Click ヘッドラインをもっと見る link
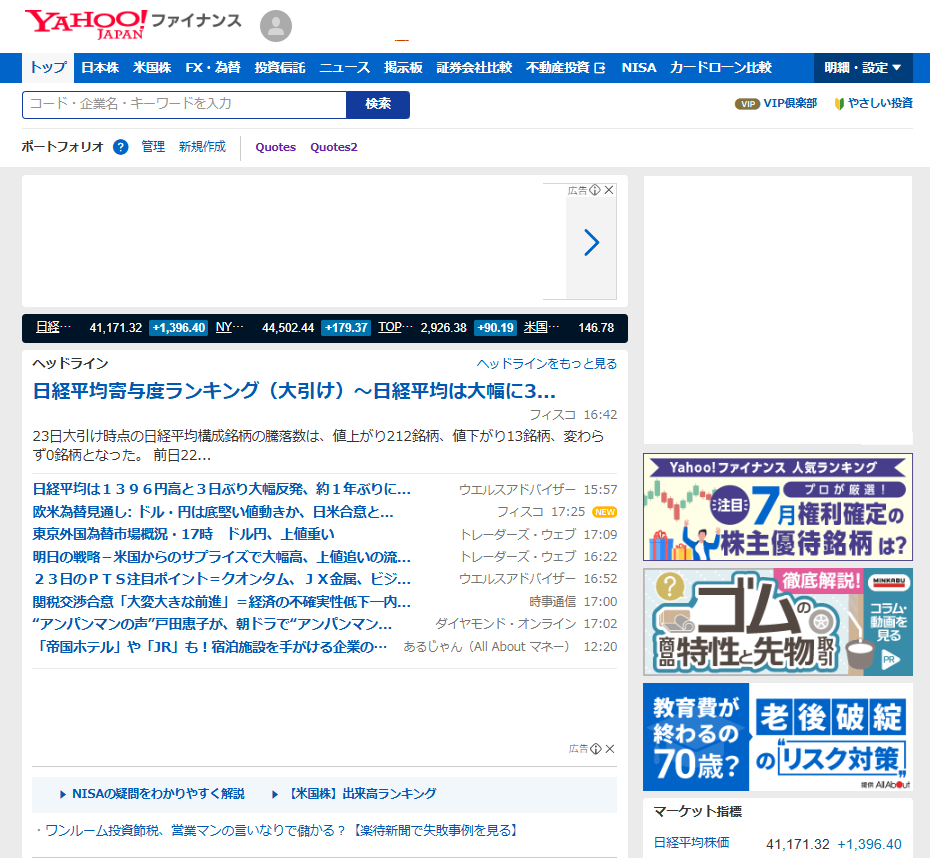Viewport: 930px width, 858px height. click(547, 363)
